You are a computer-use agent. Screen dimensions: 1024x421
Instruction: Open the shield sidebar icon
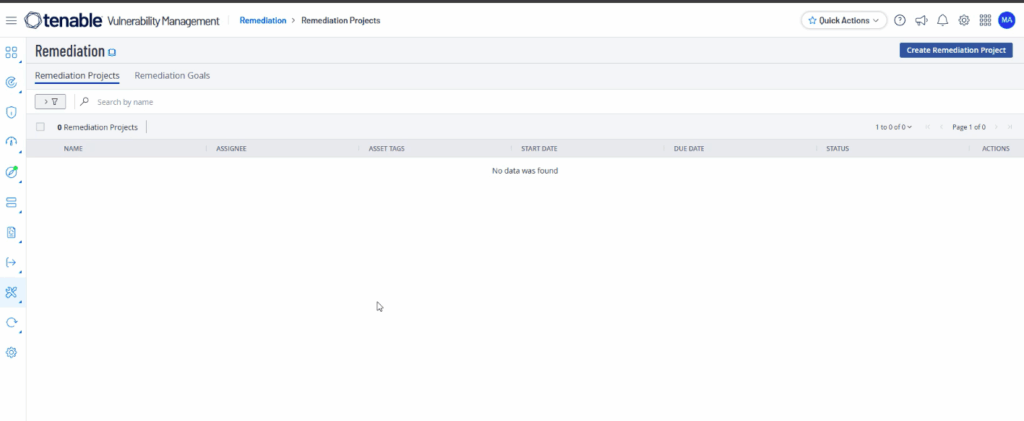[x=11, y=112]
